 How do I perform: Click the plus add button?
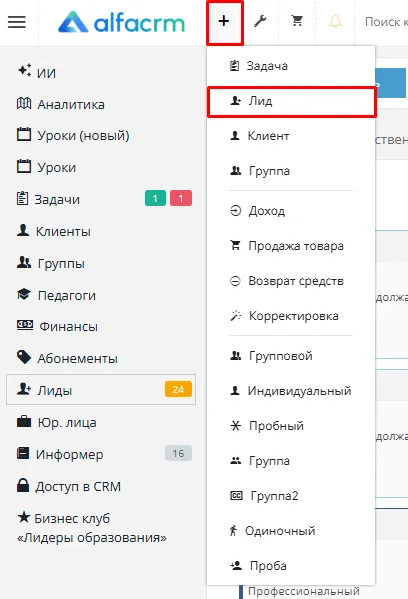225,22
